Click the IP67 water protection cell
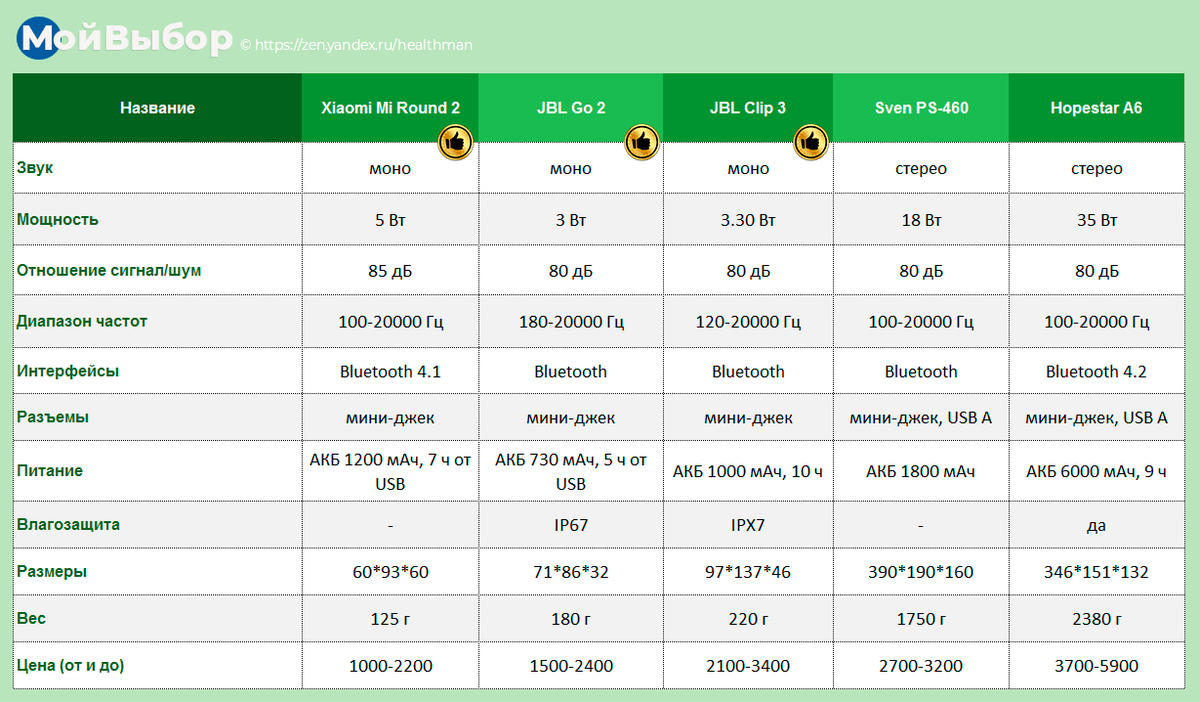 point(571,524)
